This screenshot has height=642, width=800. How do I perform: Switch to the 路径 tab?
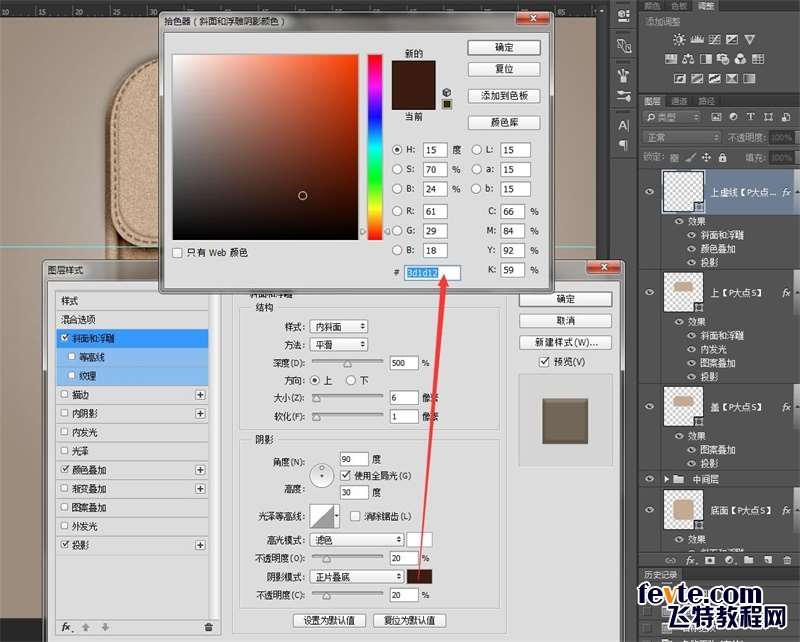[707, 101]
